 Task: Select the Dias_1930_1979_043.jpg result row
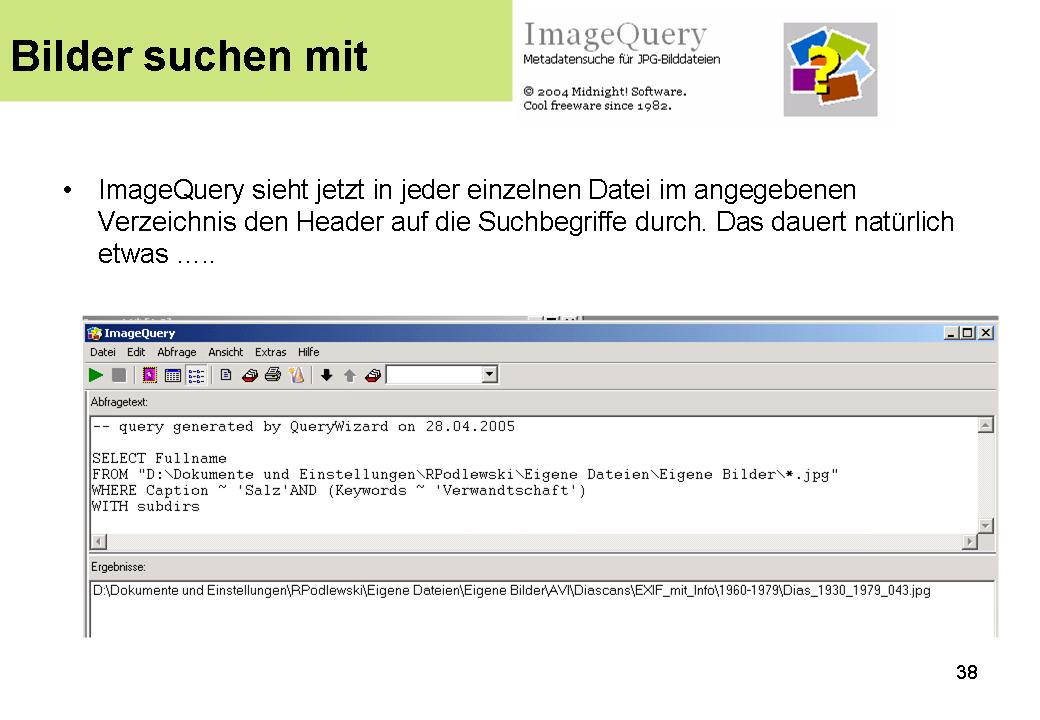511,591
